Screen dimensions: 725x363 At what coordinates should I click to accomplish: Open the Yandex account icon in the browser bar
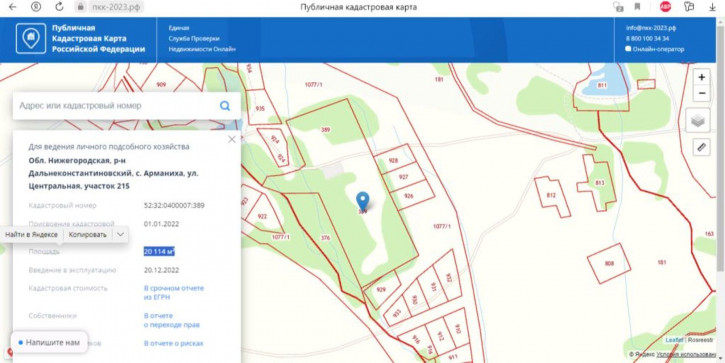point(36,7)
